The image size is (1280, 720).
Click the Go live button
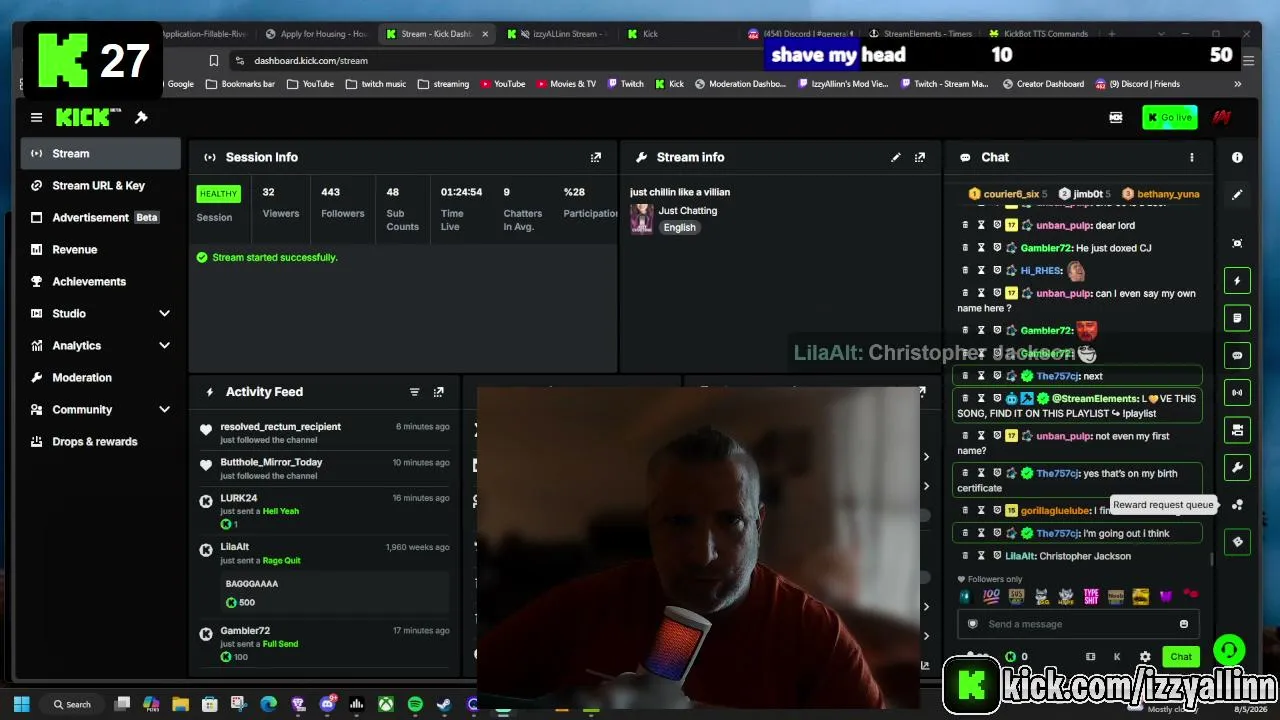click(x=1170, y=117)
